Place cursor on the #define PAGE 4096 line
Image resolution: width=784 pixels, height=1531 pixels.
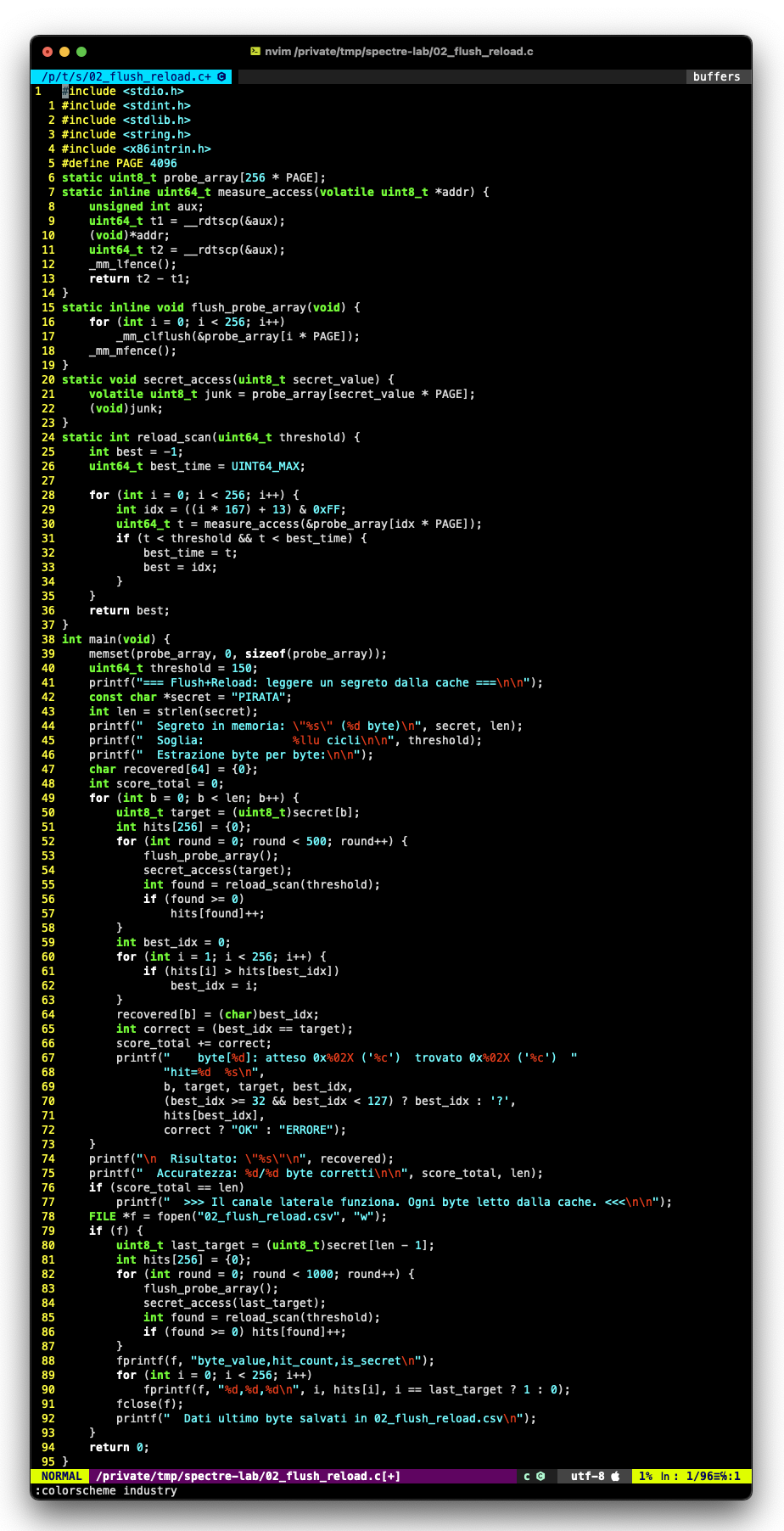(119, 163)
